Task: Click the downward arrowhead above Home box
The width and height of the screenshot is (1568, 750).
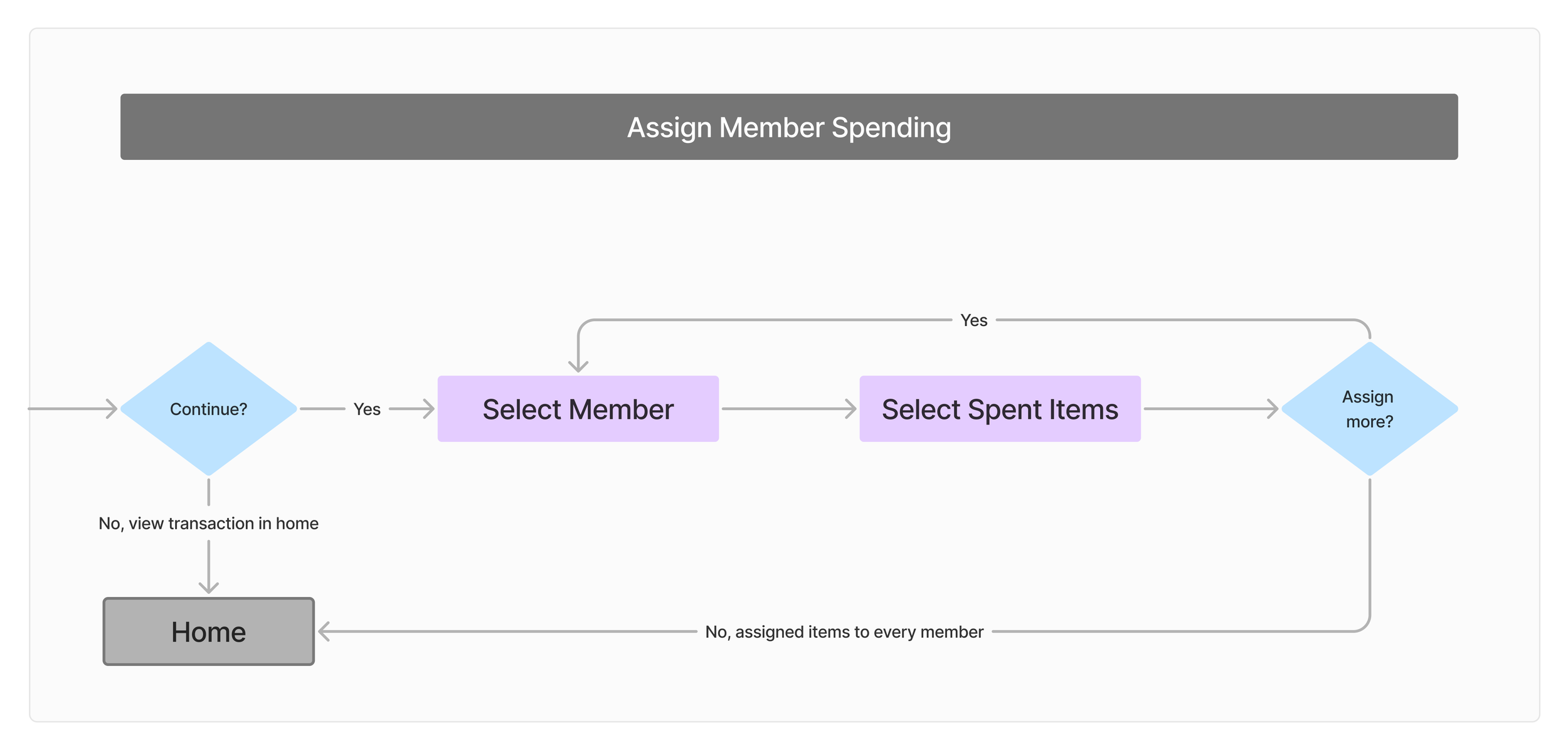Action: point(209,588)
